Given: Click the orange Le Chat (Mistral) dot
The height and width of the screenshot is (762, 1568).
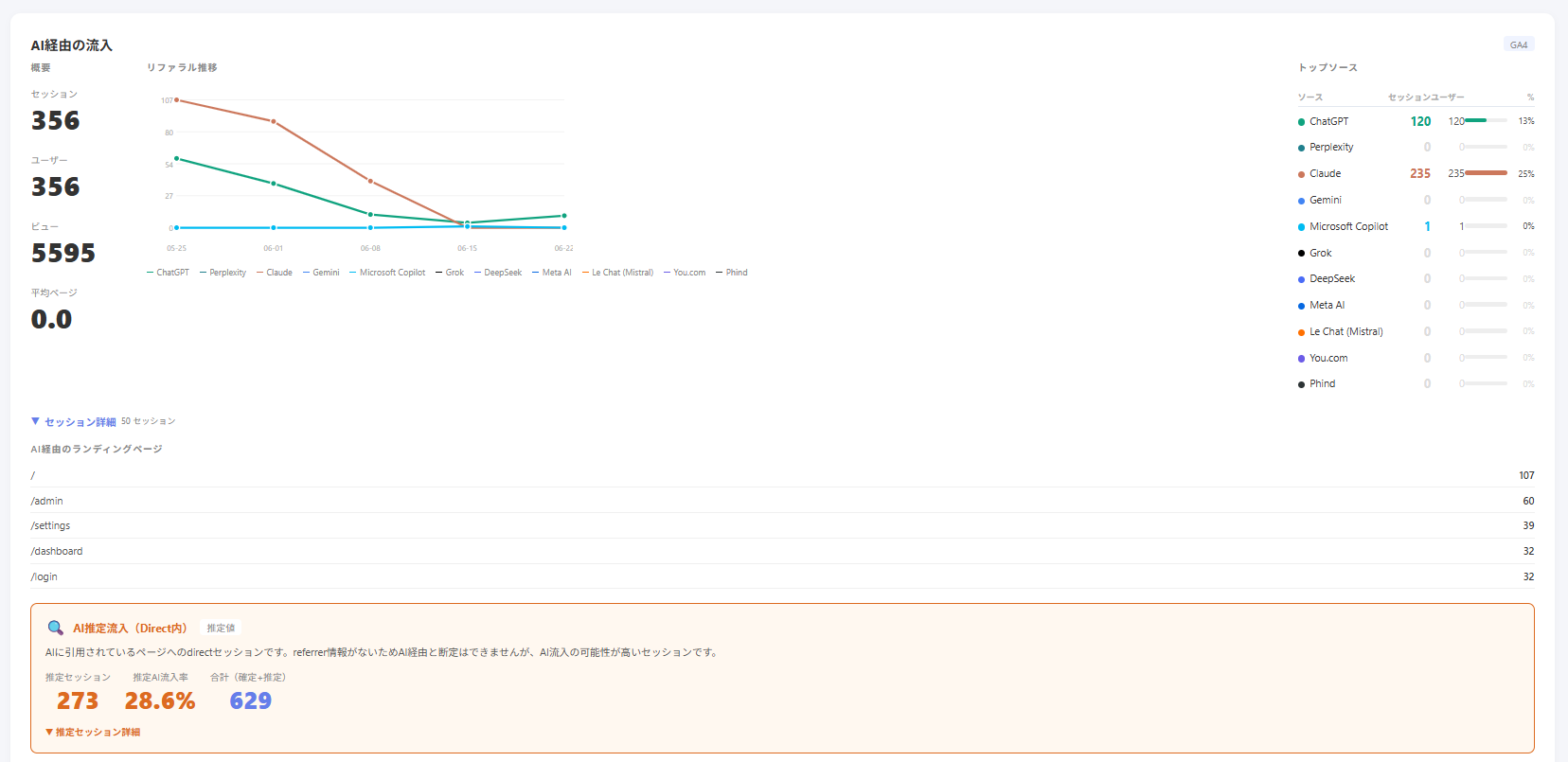Looking at the screenshot, I should (1301, 332).
